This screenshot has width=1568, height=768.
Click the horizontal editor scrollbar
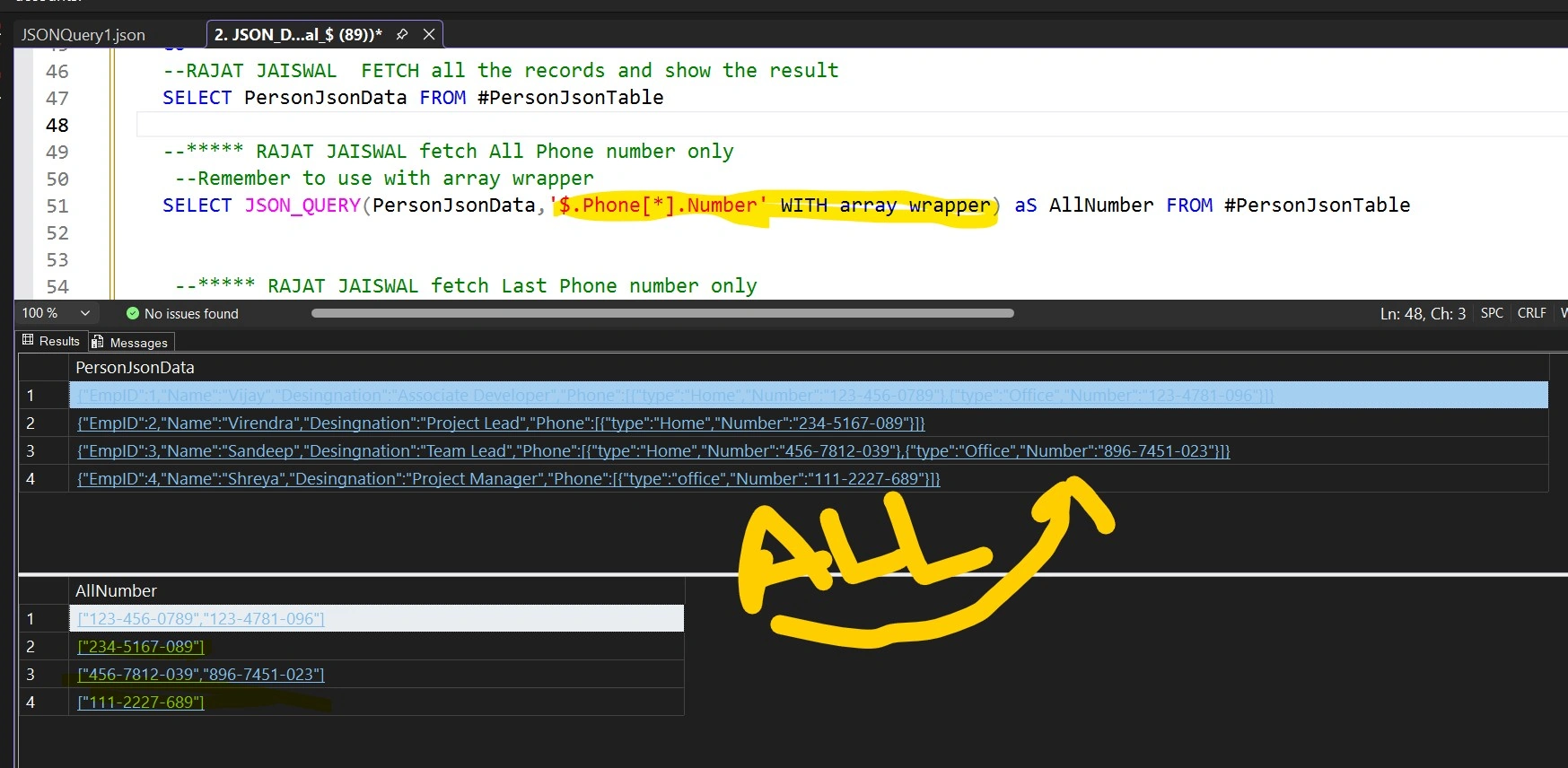tap(662, 313)
